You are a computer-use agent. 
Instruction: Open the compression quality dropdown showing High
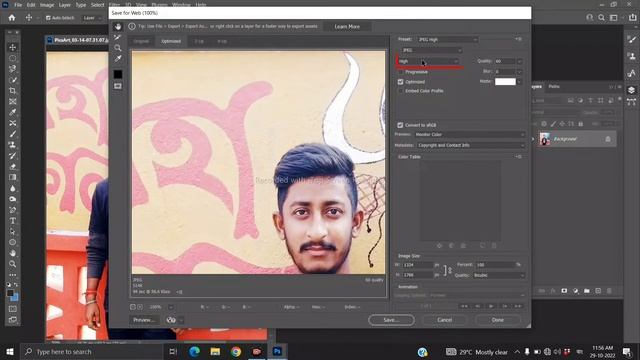pos(428,61)
